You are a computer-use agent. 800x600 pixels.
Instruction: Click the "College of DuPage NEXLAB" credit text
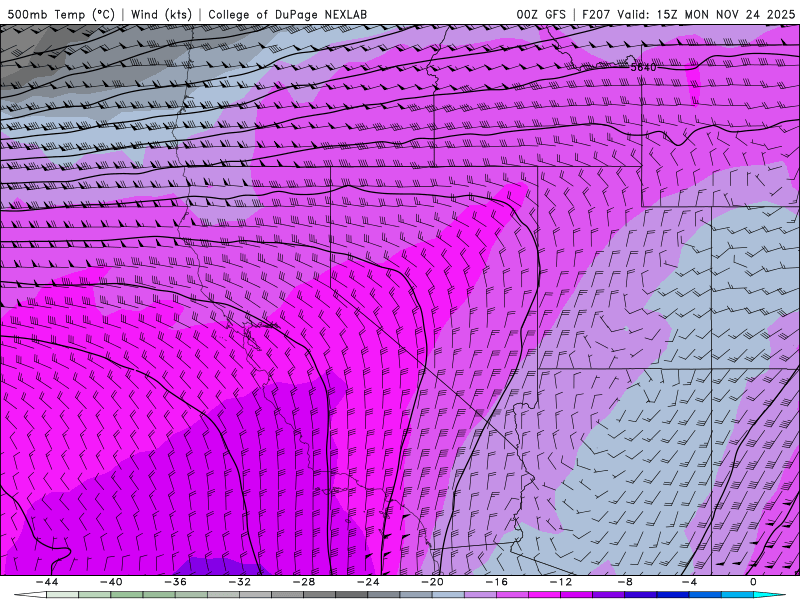(x=287, y=14)
